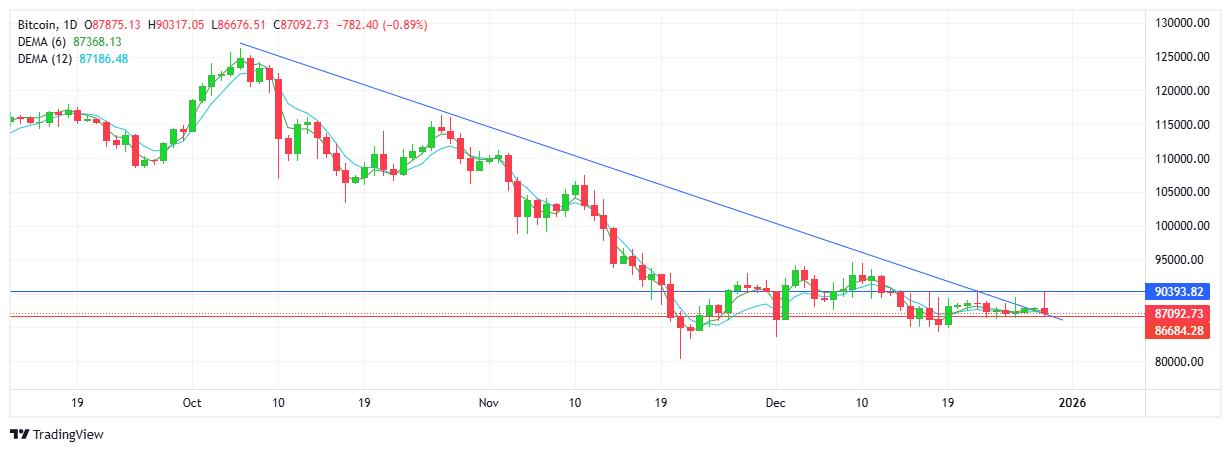
Task: Select the blue descending trend line
Action: [600, 166]
